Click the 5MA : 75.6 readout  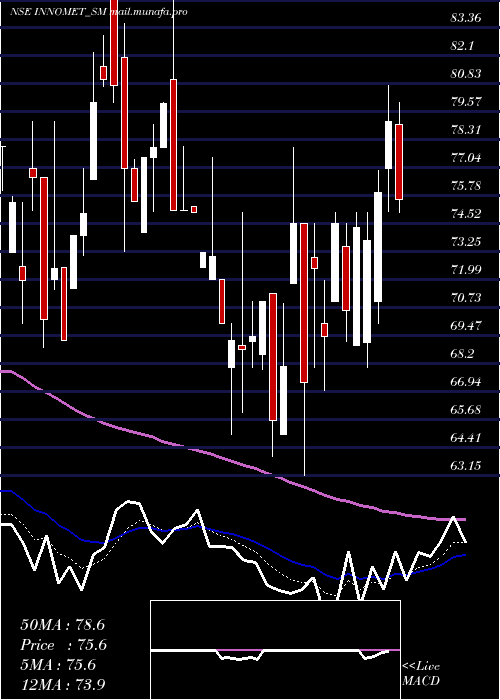point(58,665)
